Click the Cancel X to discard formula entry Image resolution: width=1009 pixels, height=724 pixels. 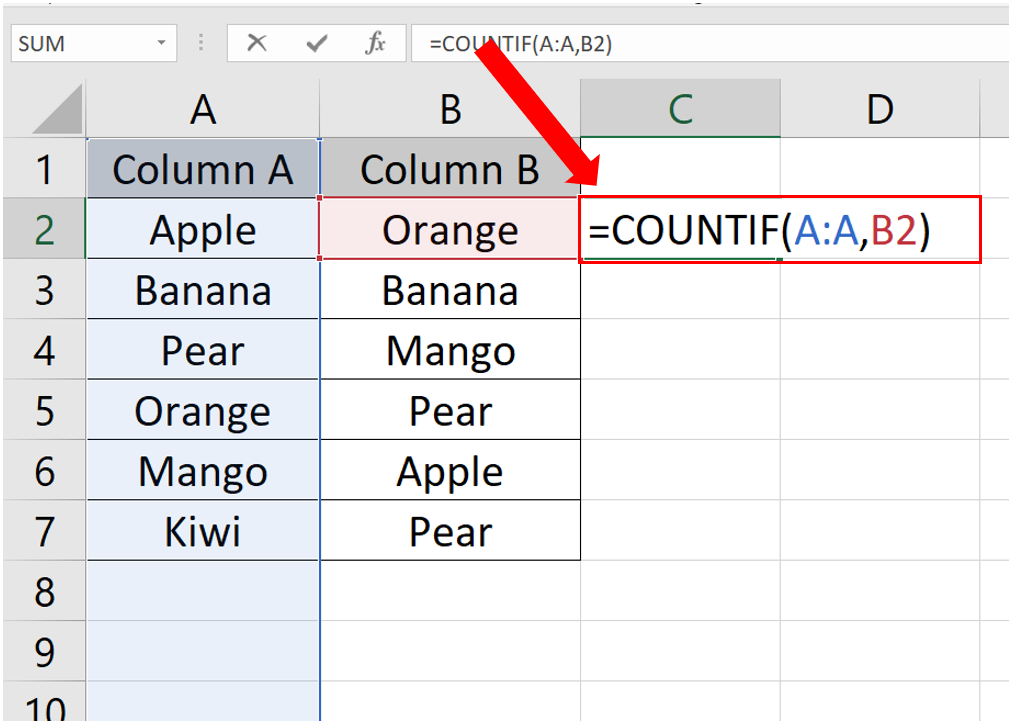coord(259,42)
